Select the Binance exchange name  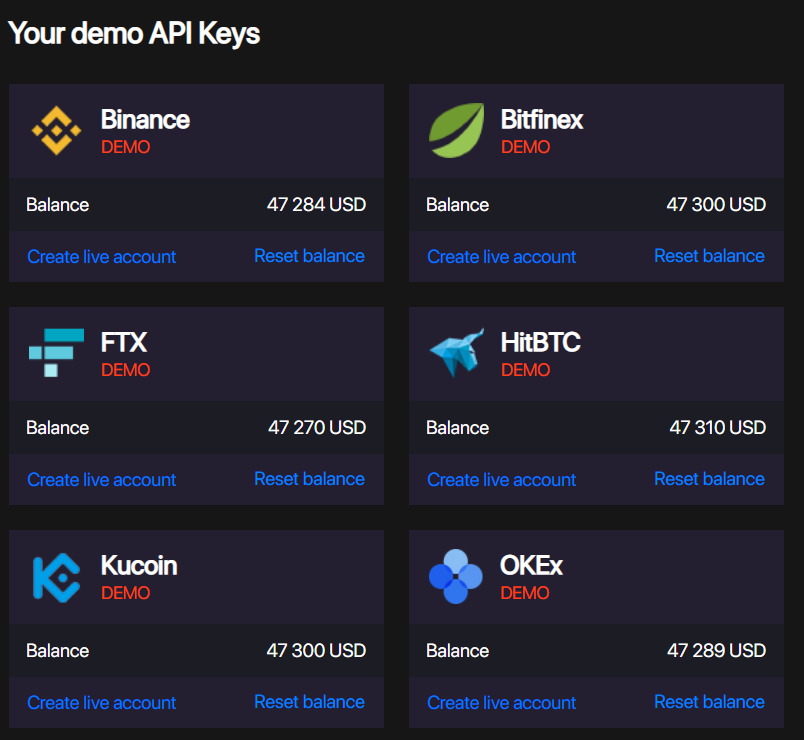click(x=145, y=119)
